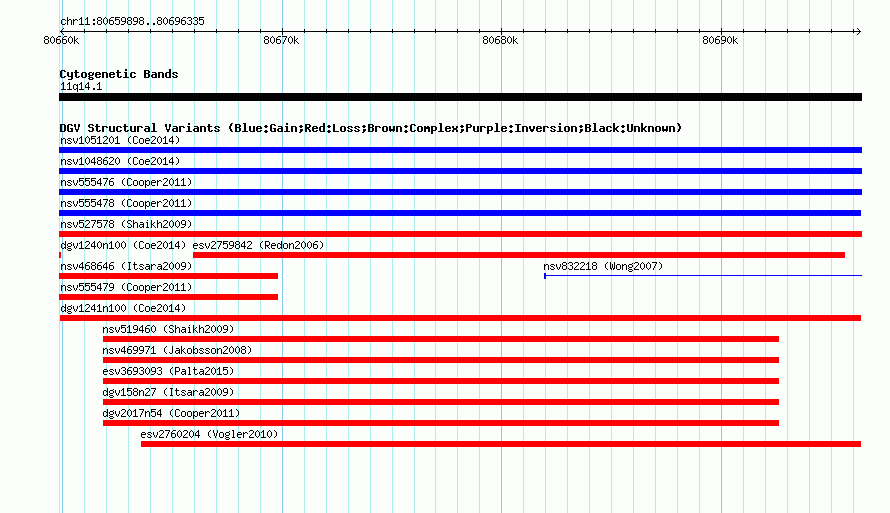Click the black 11q14.1 cytogenetic band bar
890x513 pixels.
coord(460,97)
